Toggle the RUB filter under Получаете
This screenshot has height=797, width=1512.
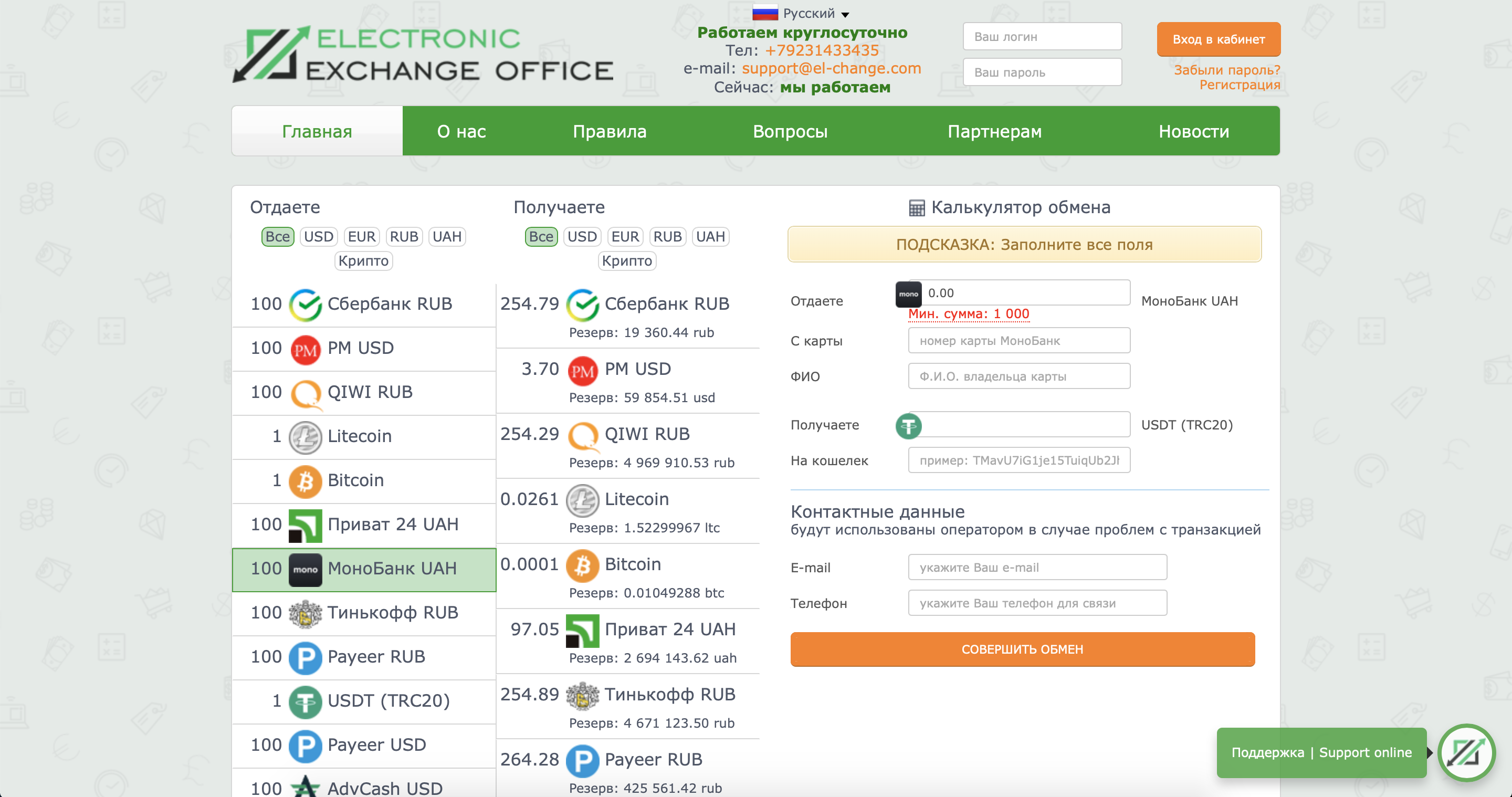tap(667, 236)
